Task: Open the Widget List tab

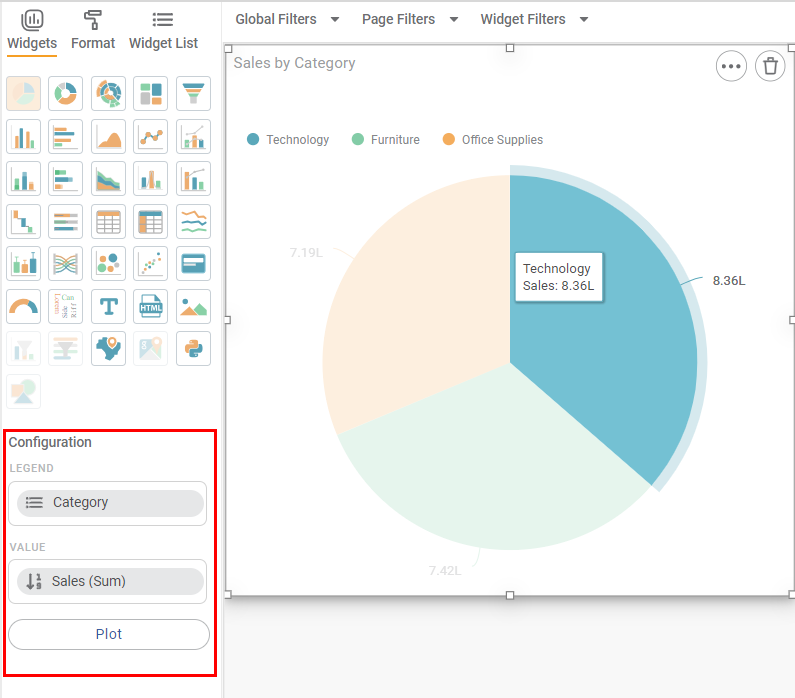Action: (x=163, y=31)
